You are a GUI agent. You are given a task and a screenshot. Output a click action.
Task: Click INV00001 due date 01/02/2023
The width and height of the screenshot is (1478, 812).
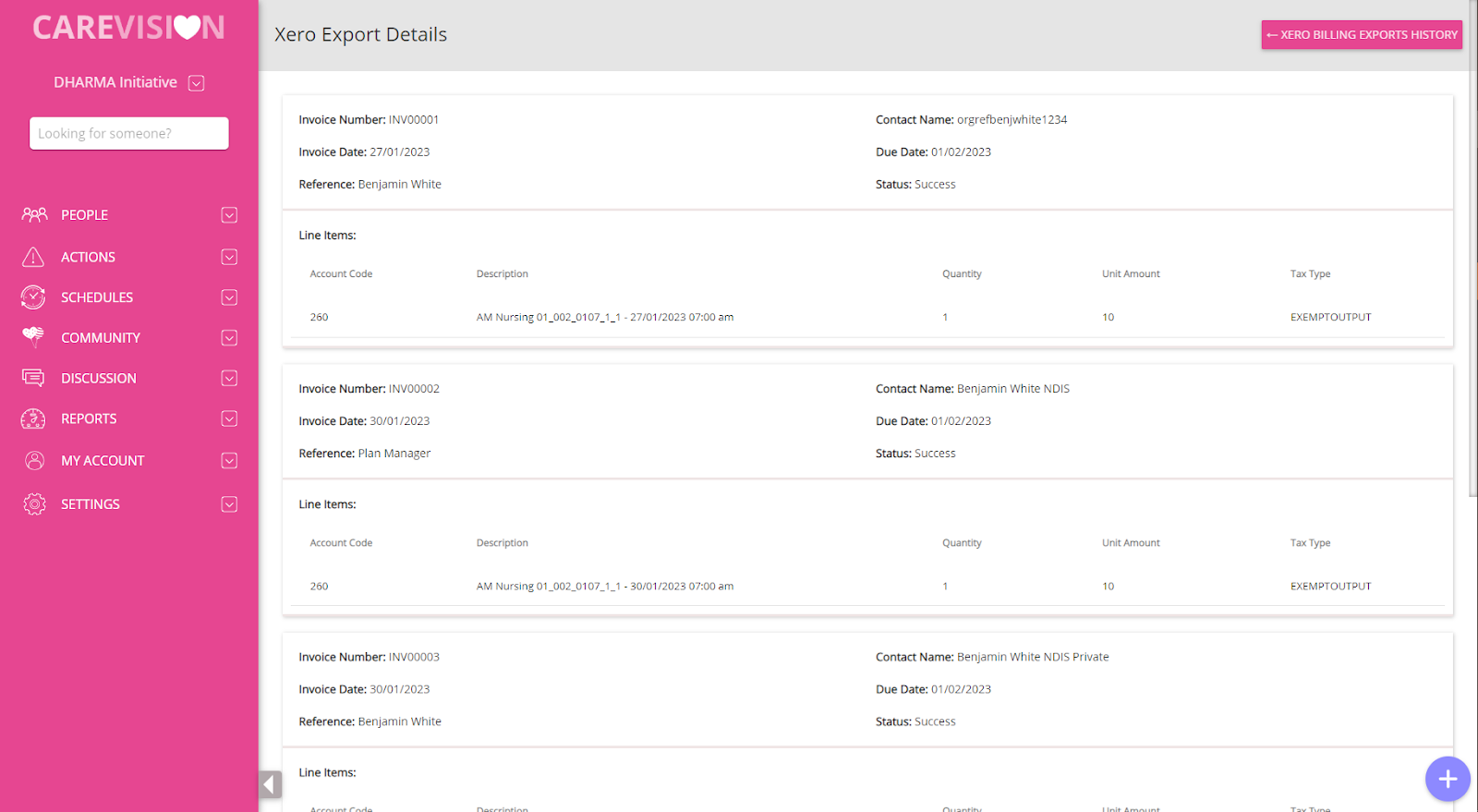tap(961, 152)
